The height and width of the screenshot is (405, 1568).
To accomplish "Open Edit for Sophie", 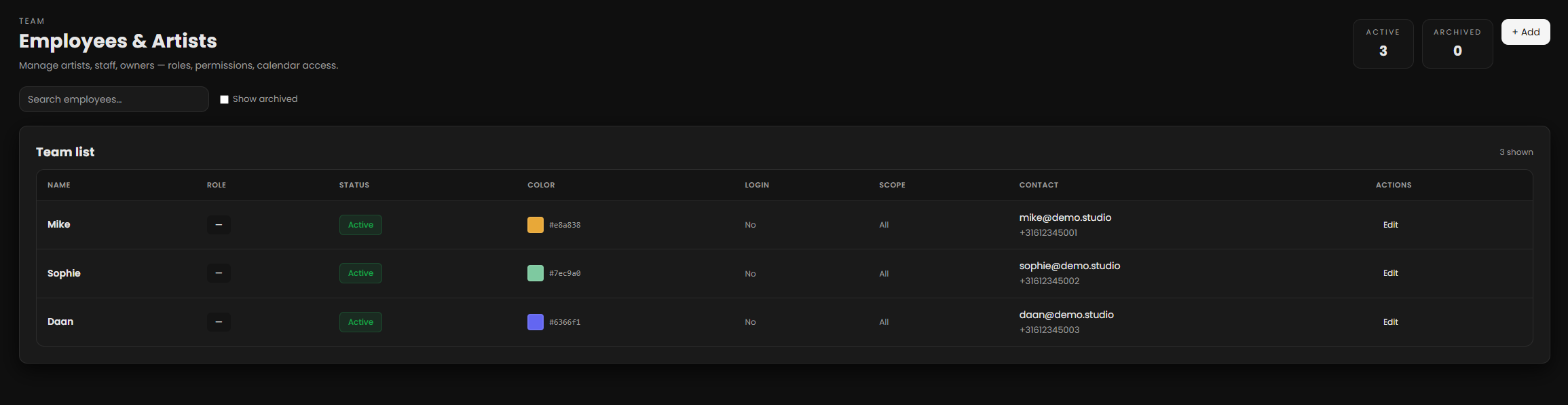I will coord(1390,273).
